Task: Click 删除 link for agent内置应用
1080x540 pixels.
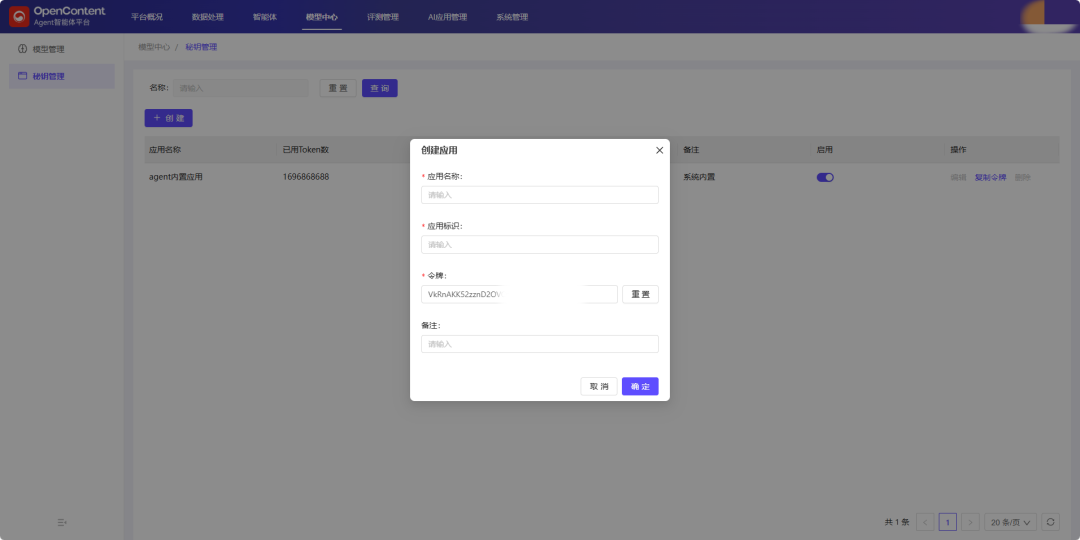Action: (1023, 177)
